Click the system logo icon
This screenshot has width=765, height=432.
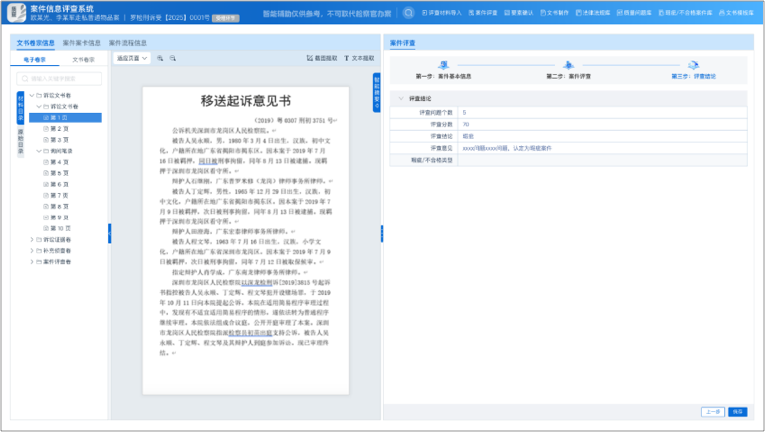click(x=16, y=13)
